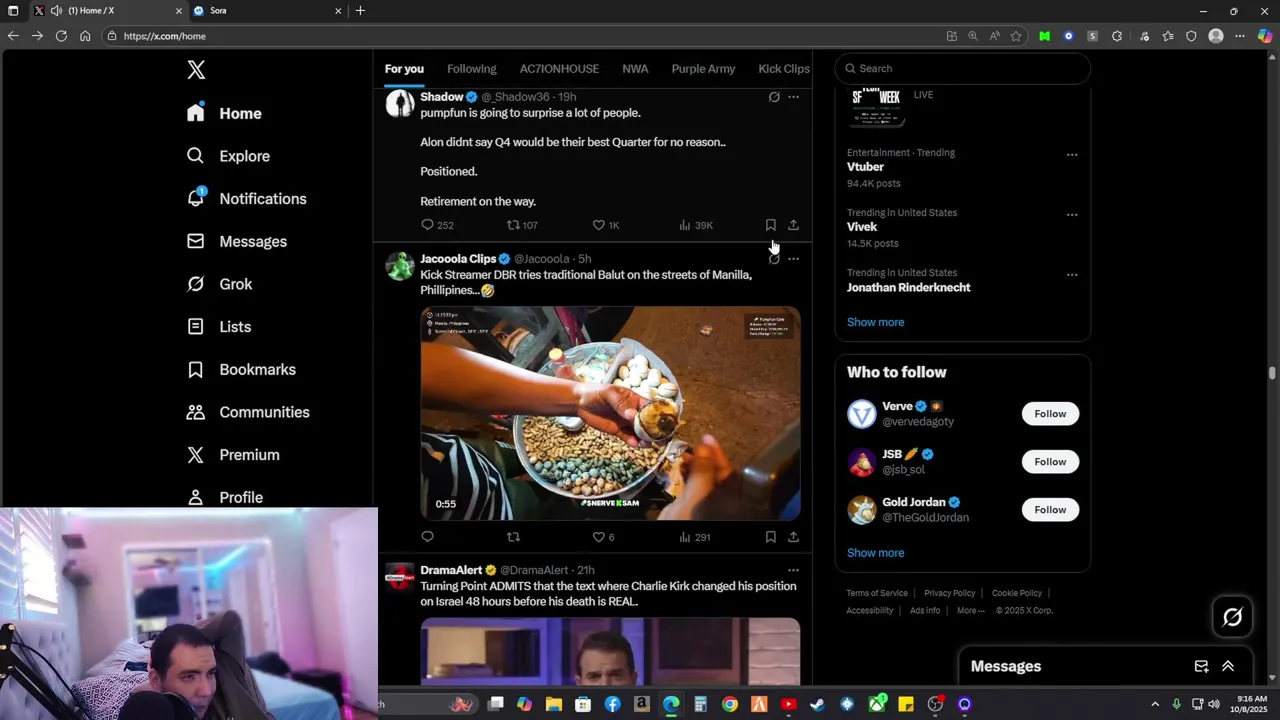This screenshot has width=1280, height=720.
Task: Open Bookmarks in the sidebar
Action: (x=241, y=369)
